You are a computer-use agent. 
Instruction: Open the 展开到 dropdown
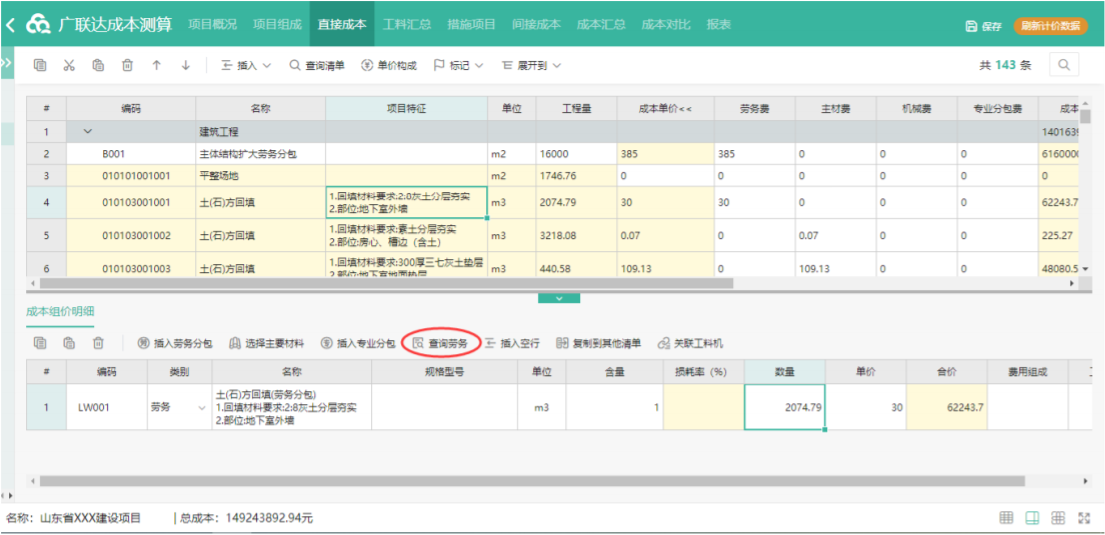531,66
